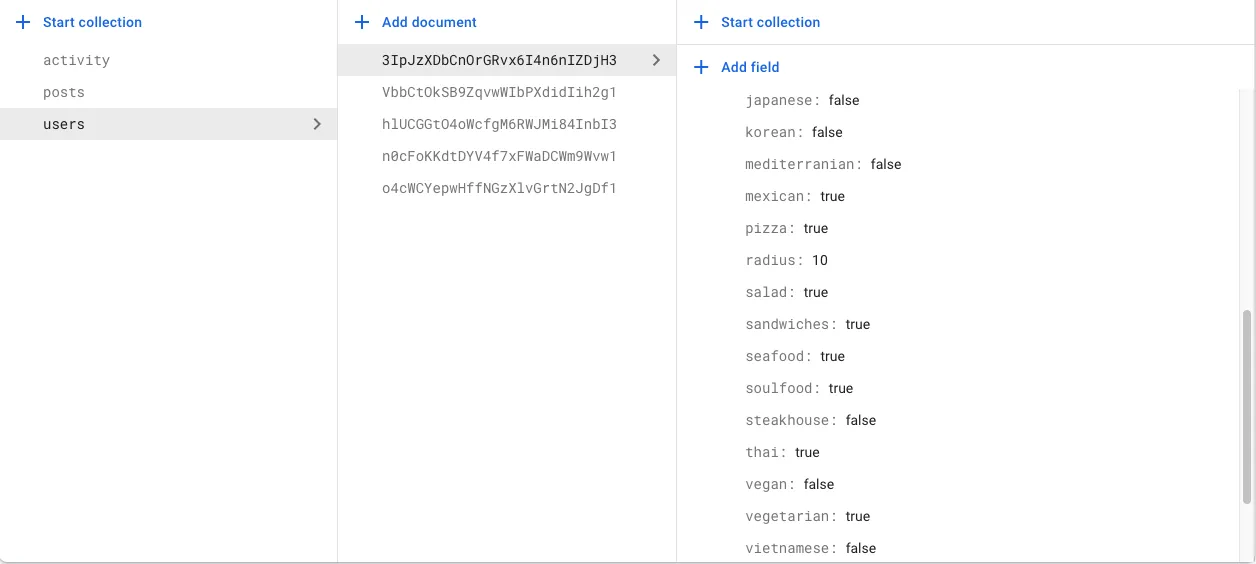Viewport: 1256px width, 564px height.
Task: Click the japanese field name
Action: [781, 100]
